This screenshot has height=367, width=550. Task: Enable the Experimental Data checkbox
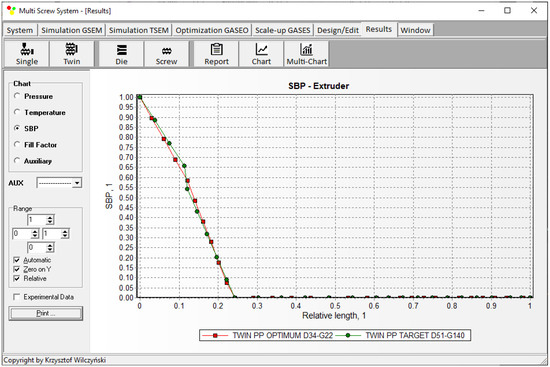pyautogui.click(x=16, y=297)
